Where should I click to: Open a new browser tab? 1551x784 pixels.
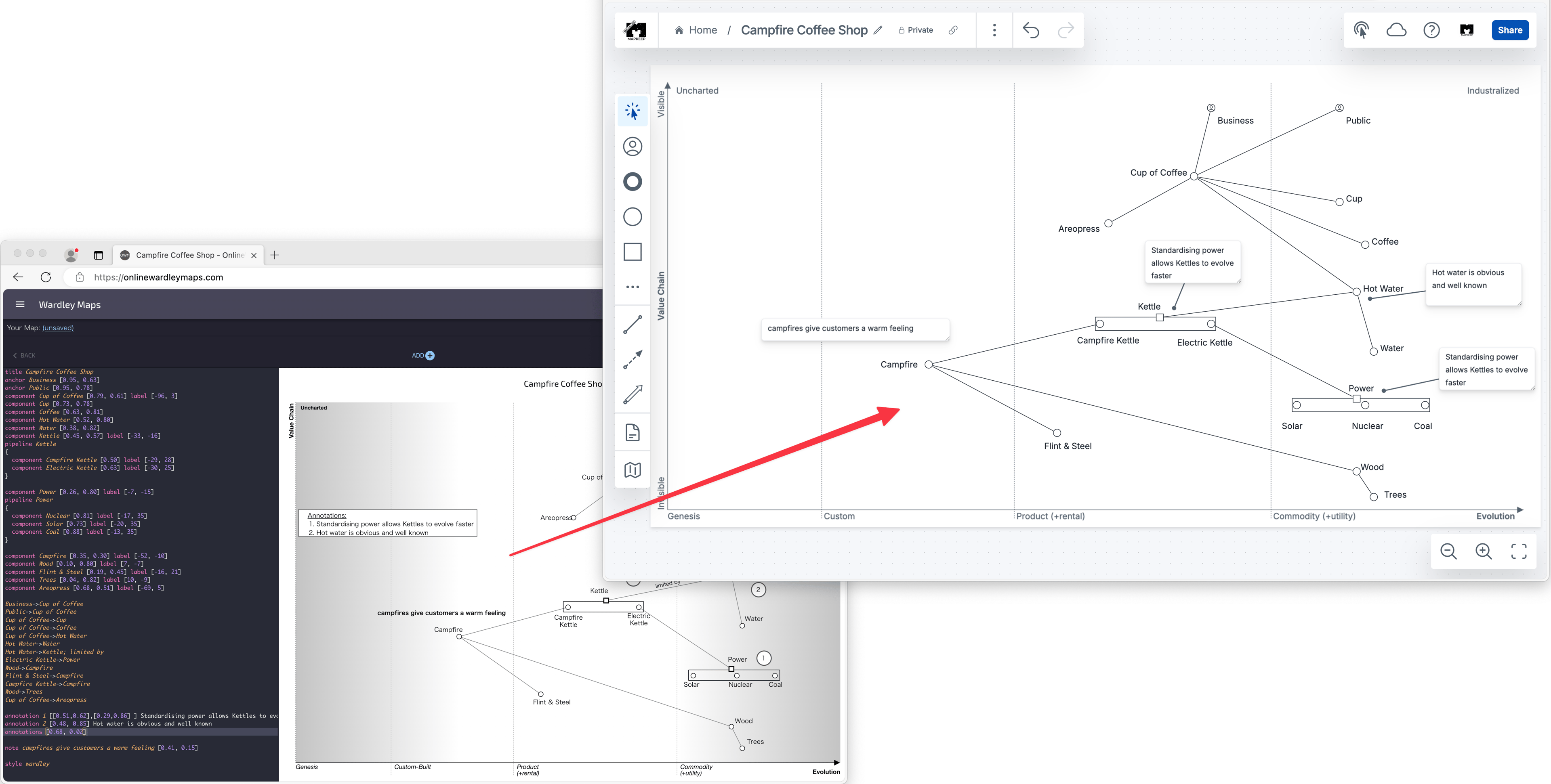tap(275, 255)
